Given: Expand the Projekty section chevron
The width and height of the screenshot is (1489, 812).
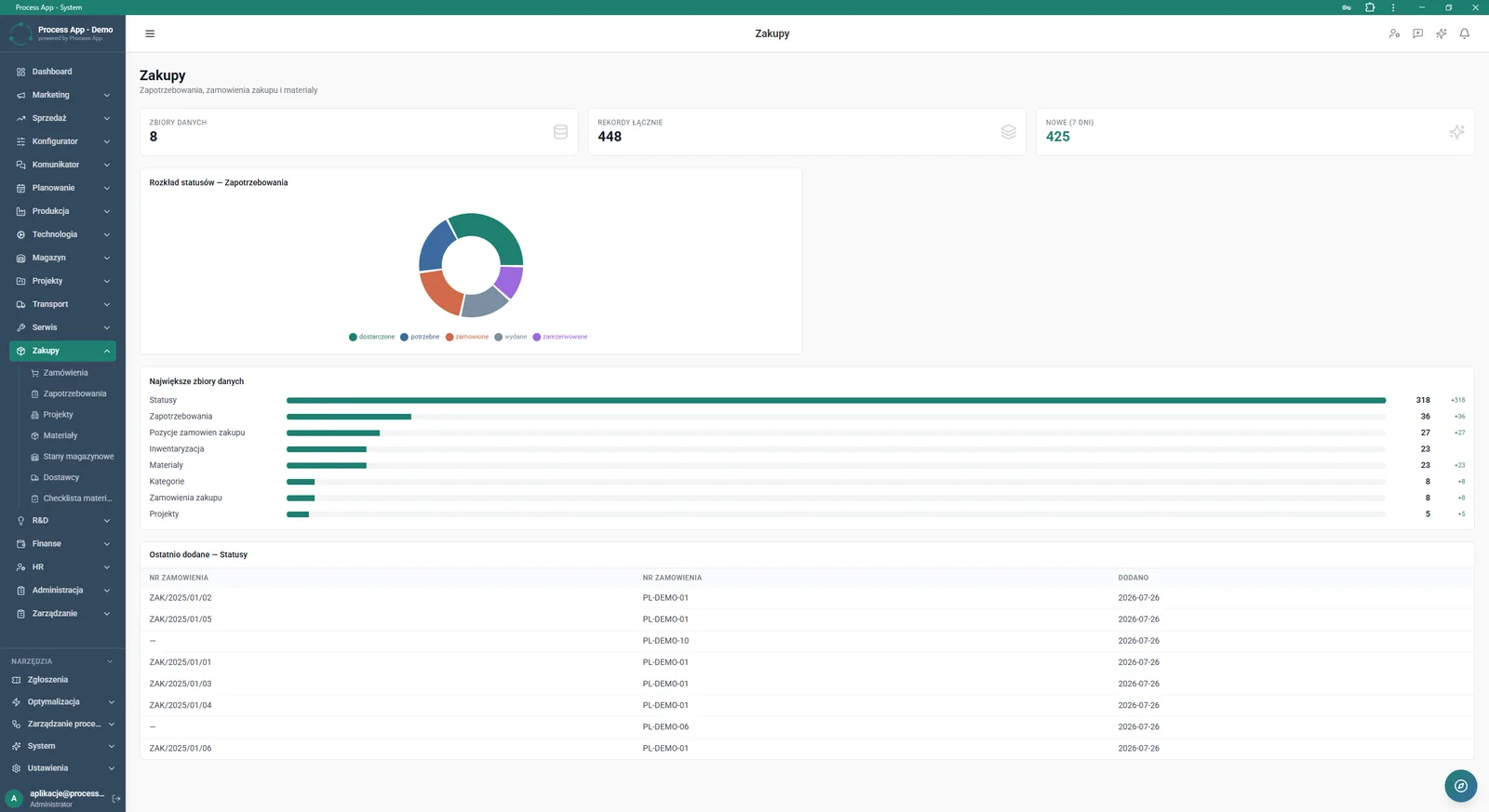Looking at the screenshot, I should point(107,281).
